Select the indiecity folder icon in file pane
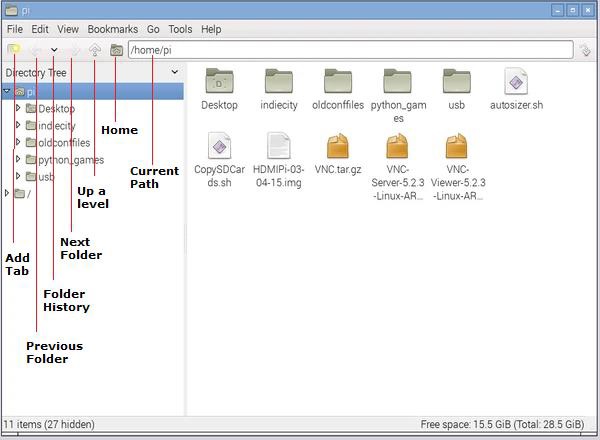The image size is (600, 440). 279,81
